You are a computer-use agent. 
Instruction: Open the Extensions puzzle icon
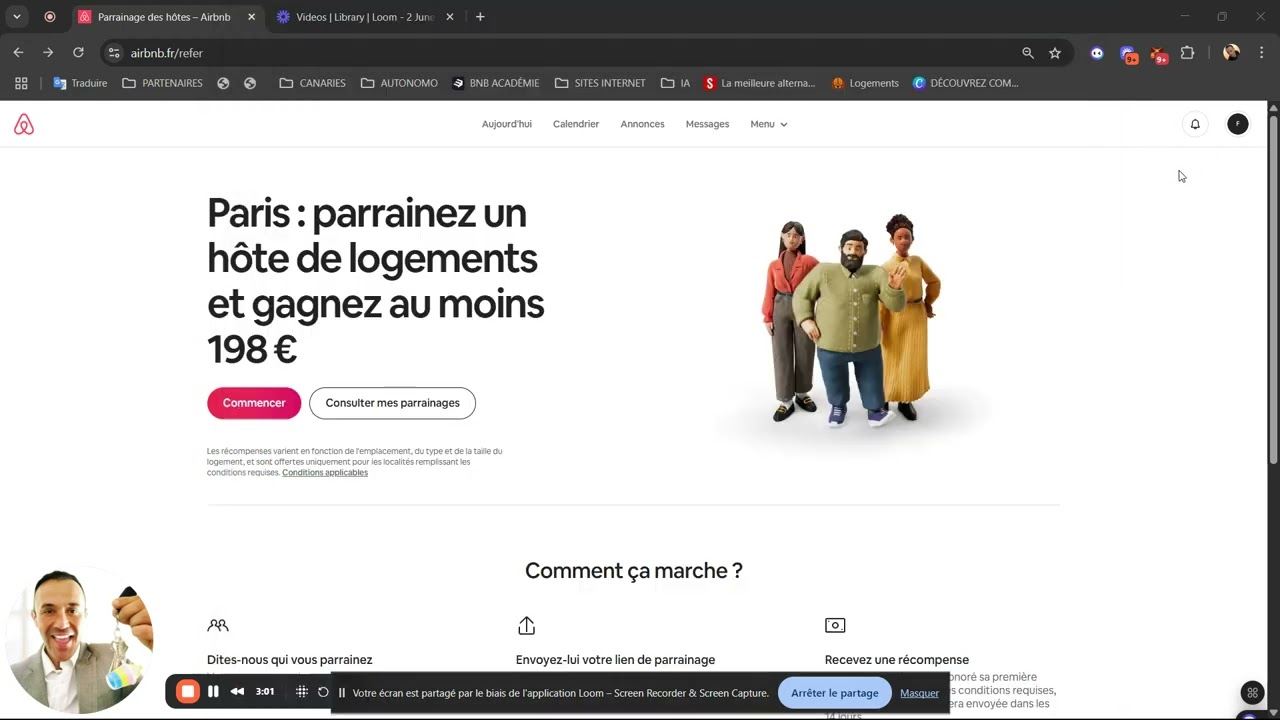[1188, 53]
